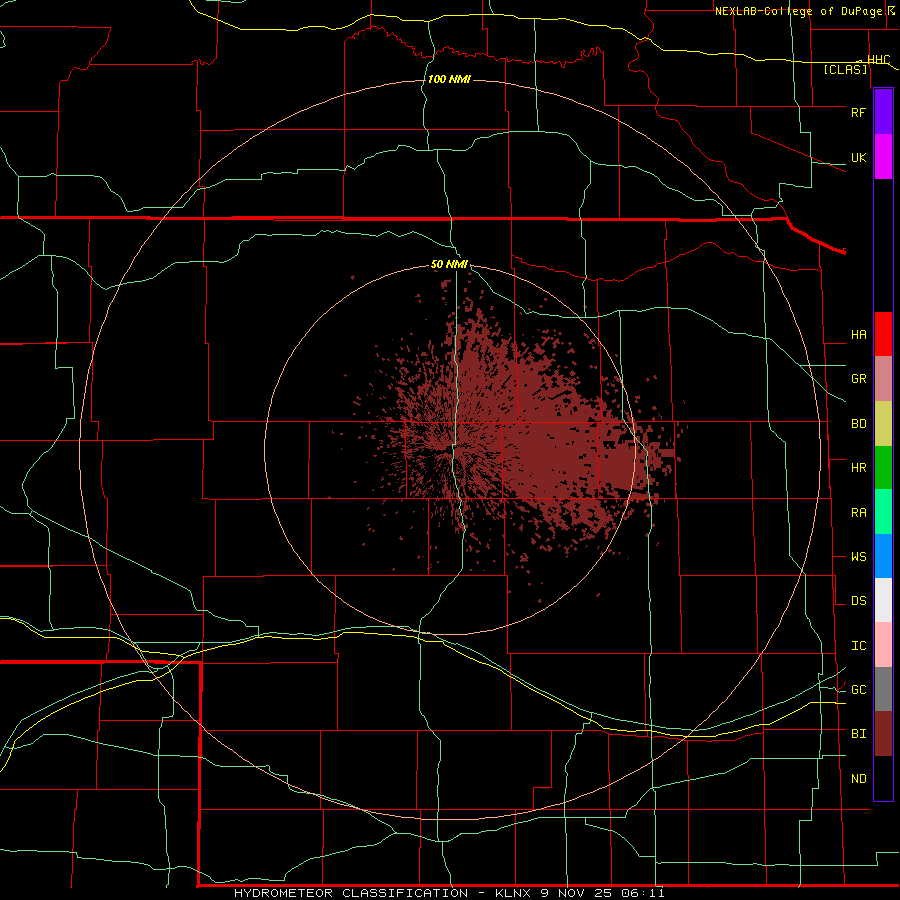Click the IC legend label
Viewport: 900px width, 900px height.
[858, 646]
